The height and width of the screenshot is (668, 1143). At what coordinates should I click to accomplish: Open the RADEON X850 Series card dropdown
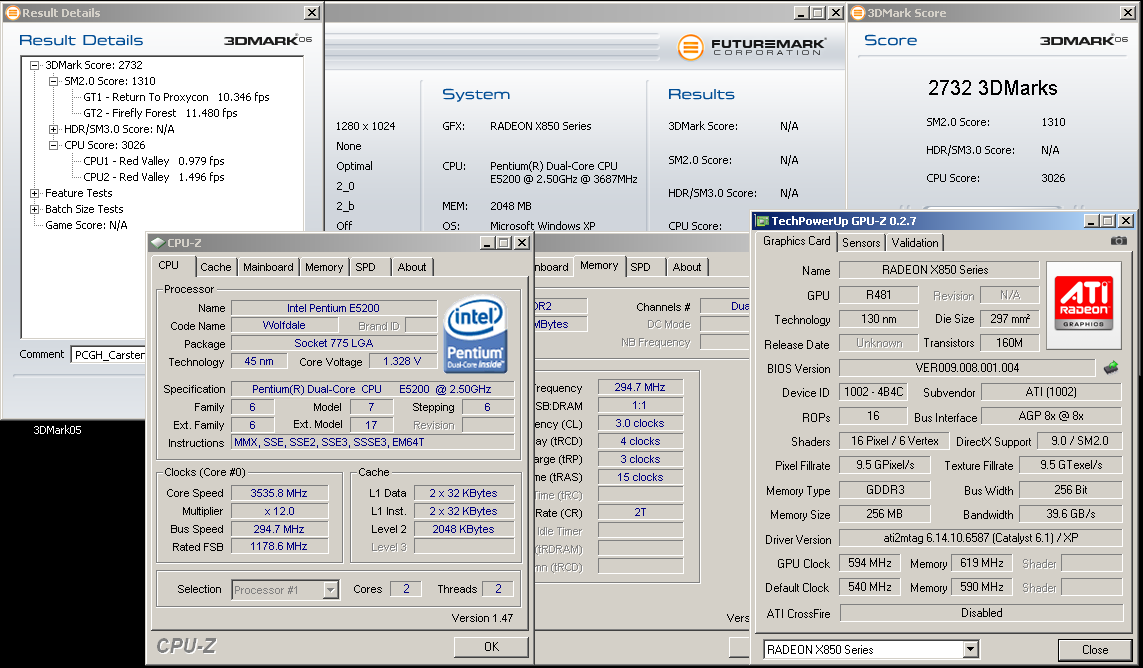(x=970, y=649)
